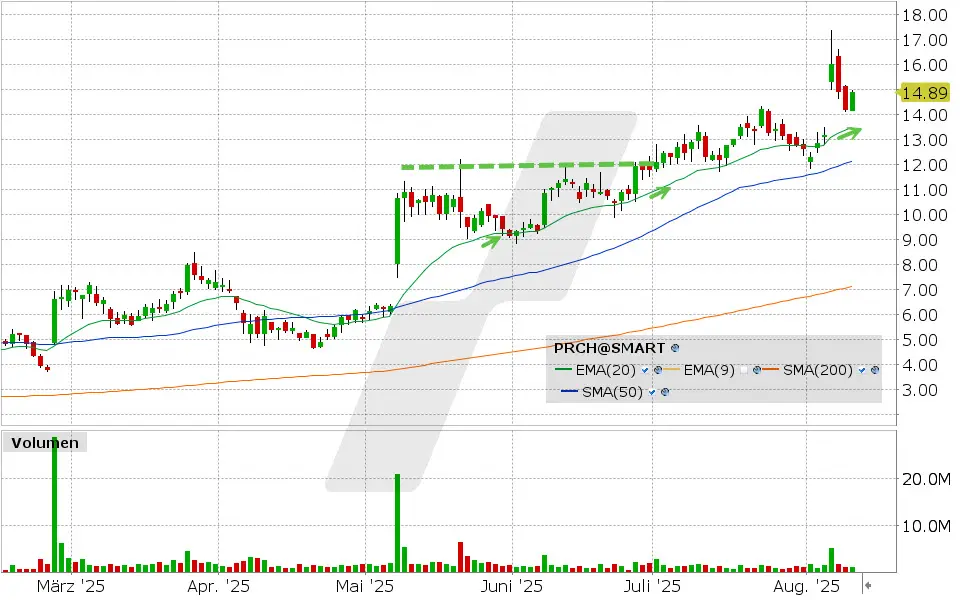Open settings icon for EMA(20)
This screenshot has height=600, width=960.
pyautogui.click(x=658, y=370)
